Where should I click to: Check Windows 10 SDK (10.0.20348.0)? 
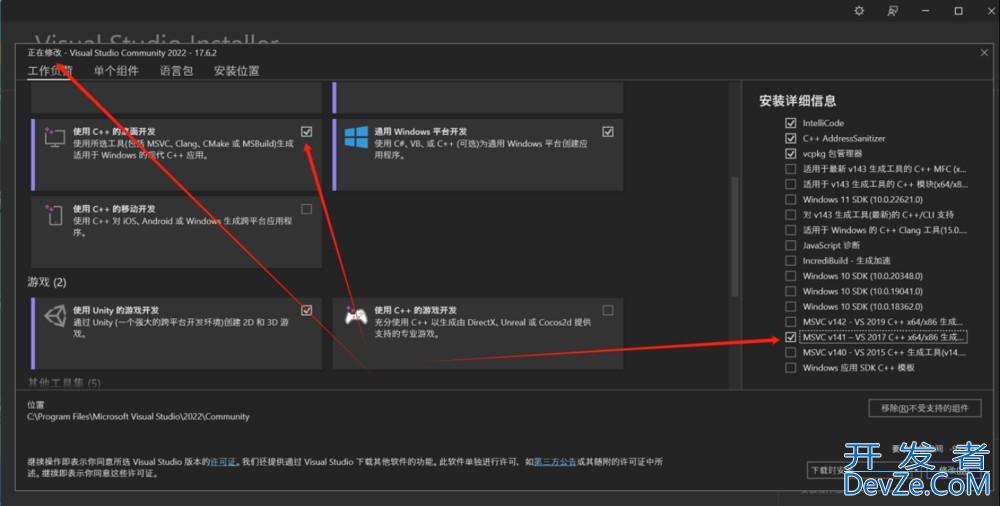pyautogui.click(x=791, y=276)
